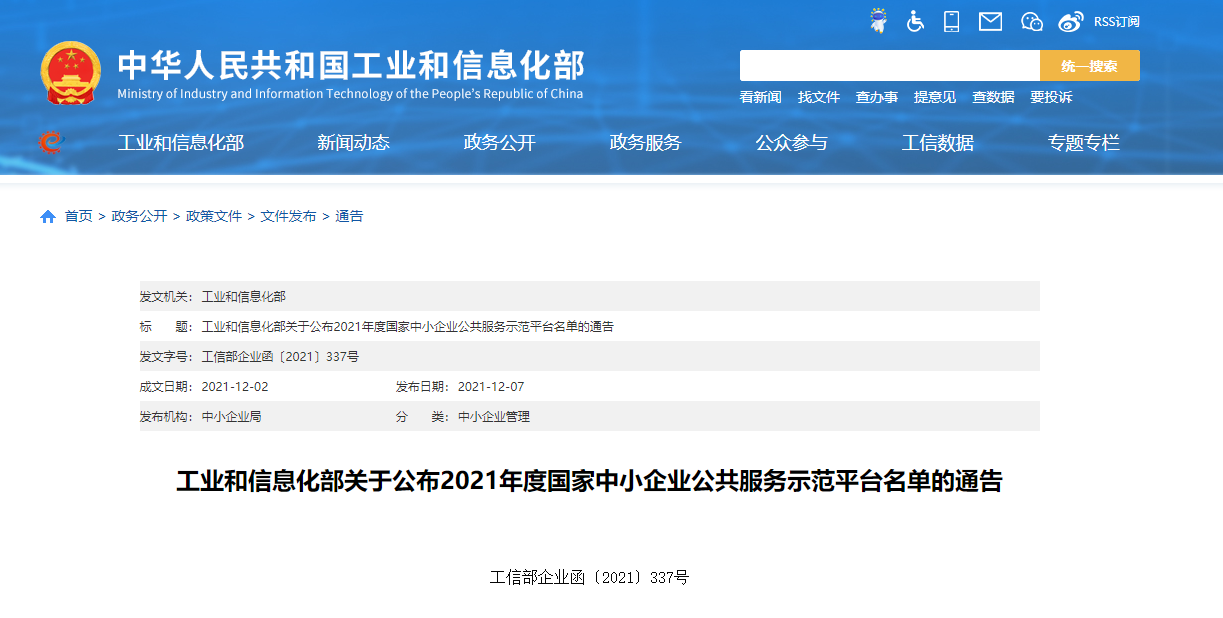The image size is (1223, 618).
Task: Click the robot assistant icon
Action: pos(878,21)
